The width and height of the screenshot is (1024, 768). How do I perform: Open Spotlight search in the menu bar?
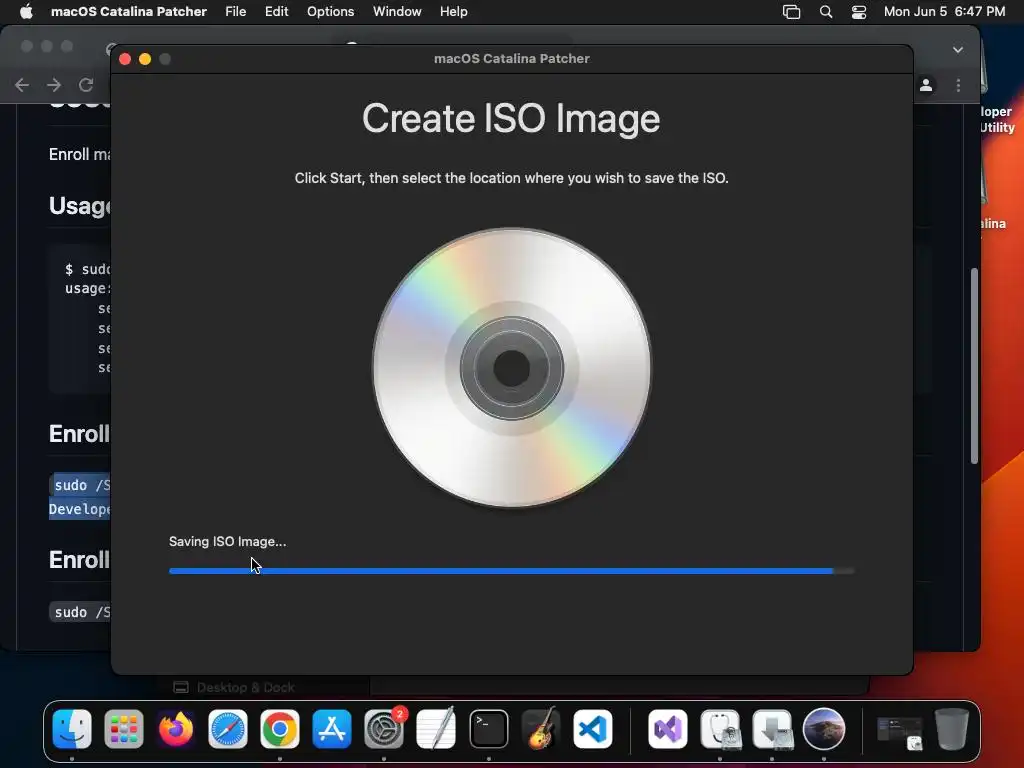(x=826, y=12)
